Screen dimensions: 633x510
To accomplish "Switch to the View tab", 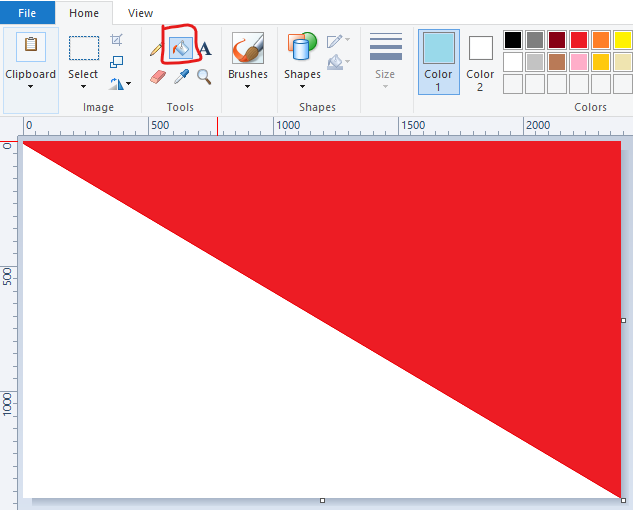I will [x=140, y=13].
